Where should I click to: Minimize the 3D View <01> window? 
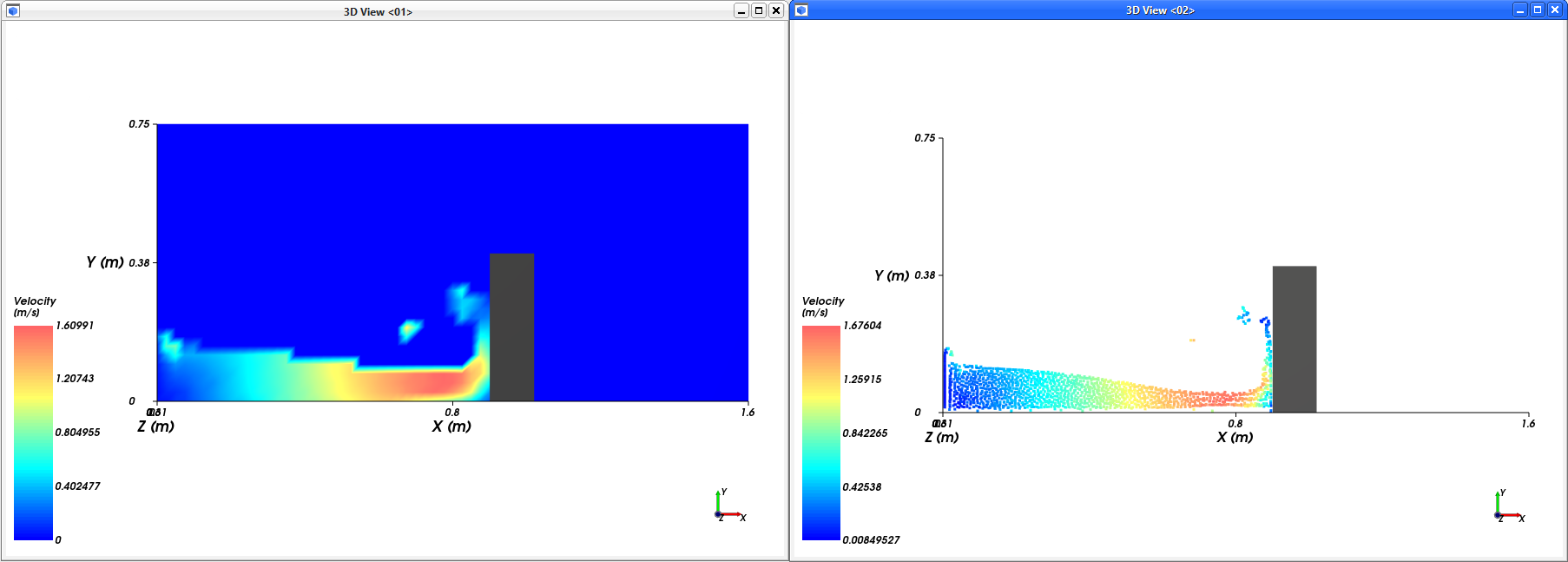click(741, 11)
